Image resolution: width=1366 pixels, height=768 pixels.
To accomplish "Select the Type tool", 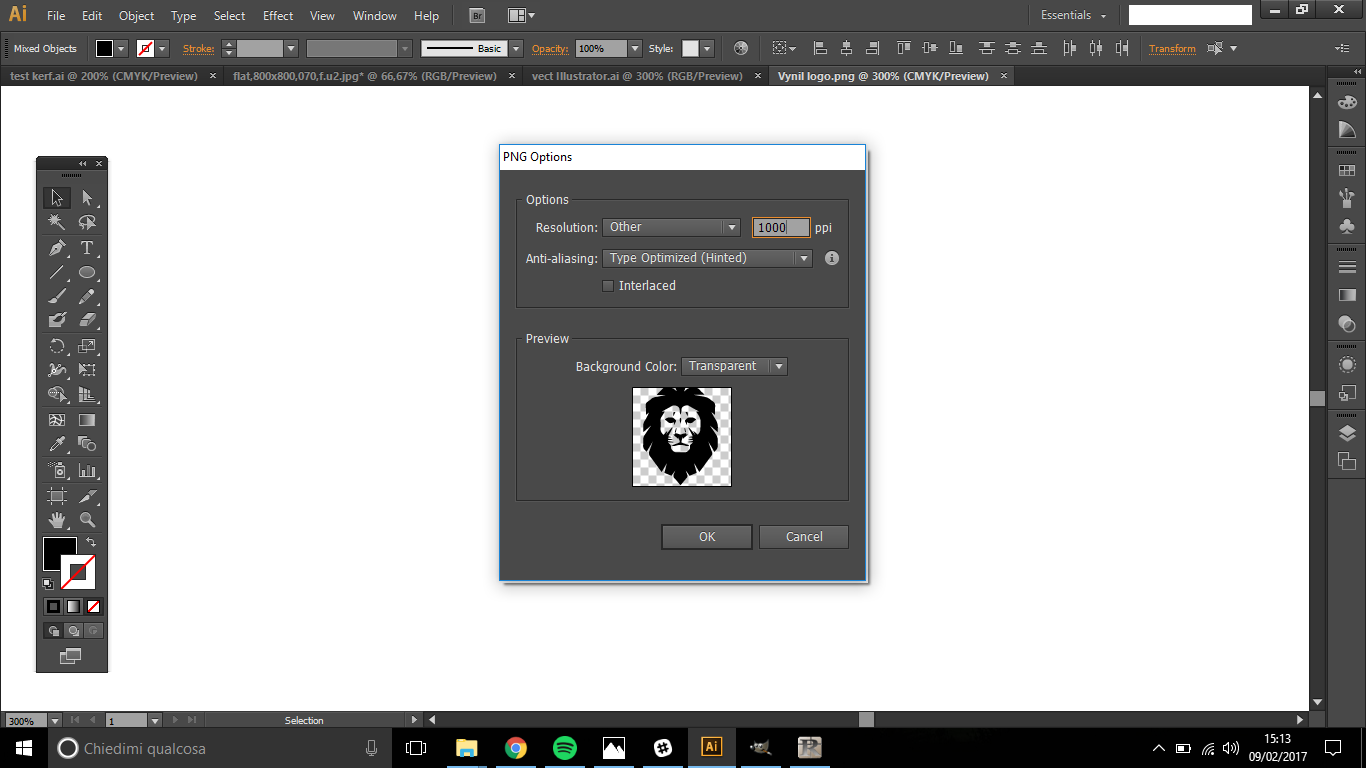I will click(x=87, y=247).
